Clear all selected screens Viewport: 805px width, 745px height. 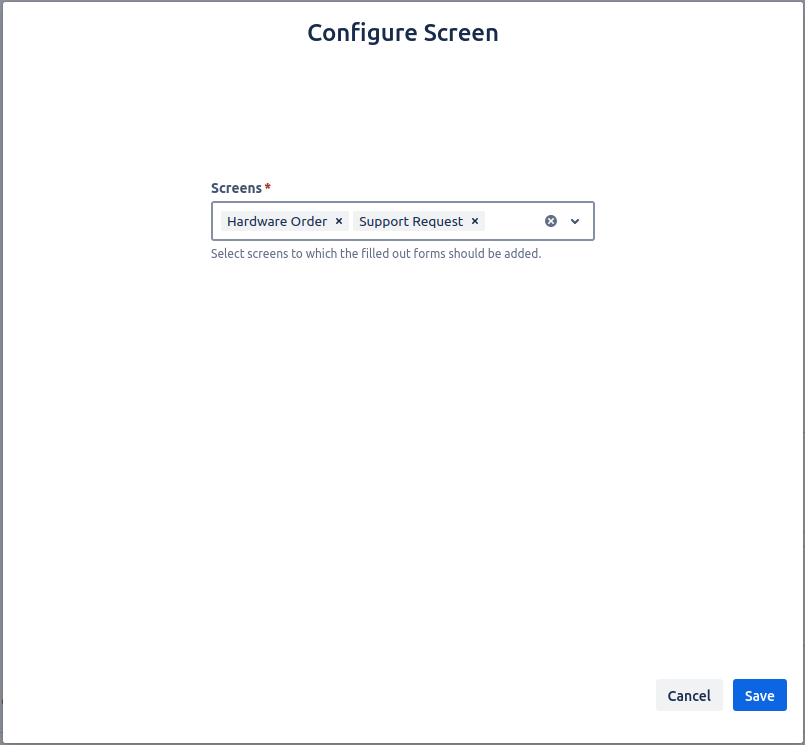pyautogui.click(x=550, y=221)
